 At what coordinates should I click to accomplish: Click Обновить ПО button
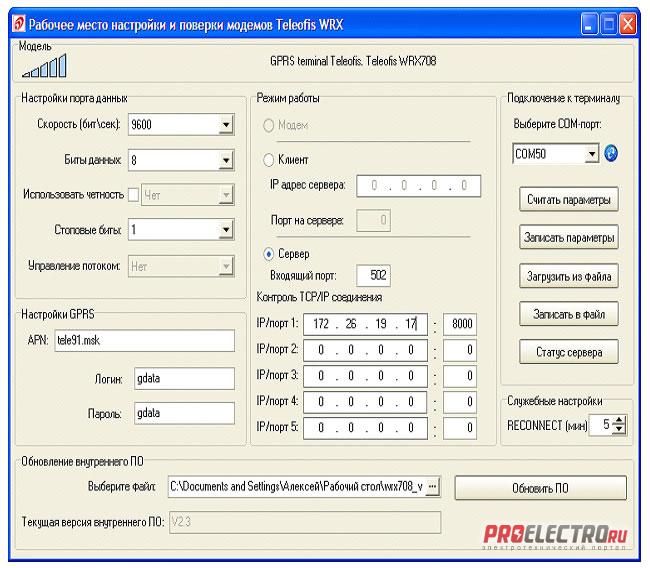[x=541, y=488]
